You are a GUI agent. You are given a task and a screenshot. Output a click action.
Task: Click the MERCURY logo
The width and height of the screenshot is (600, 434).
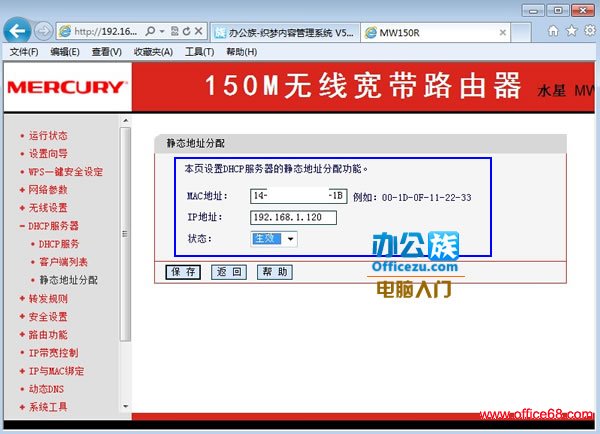(67, 87)
